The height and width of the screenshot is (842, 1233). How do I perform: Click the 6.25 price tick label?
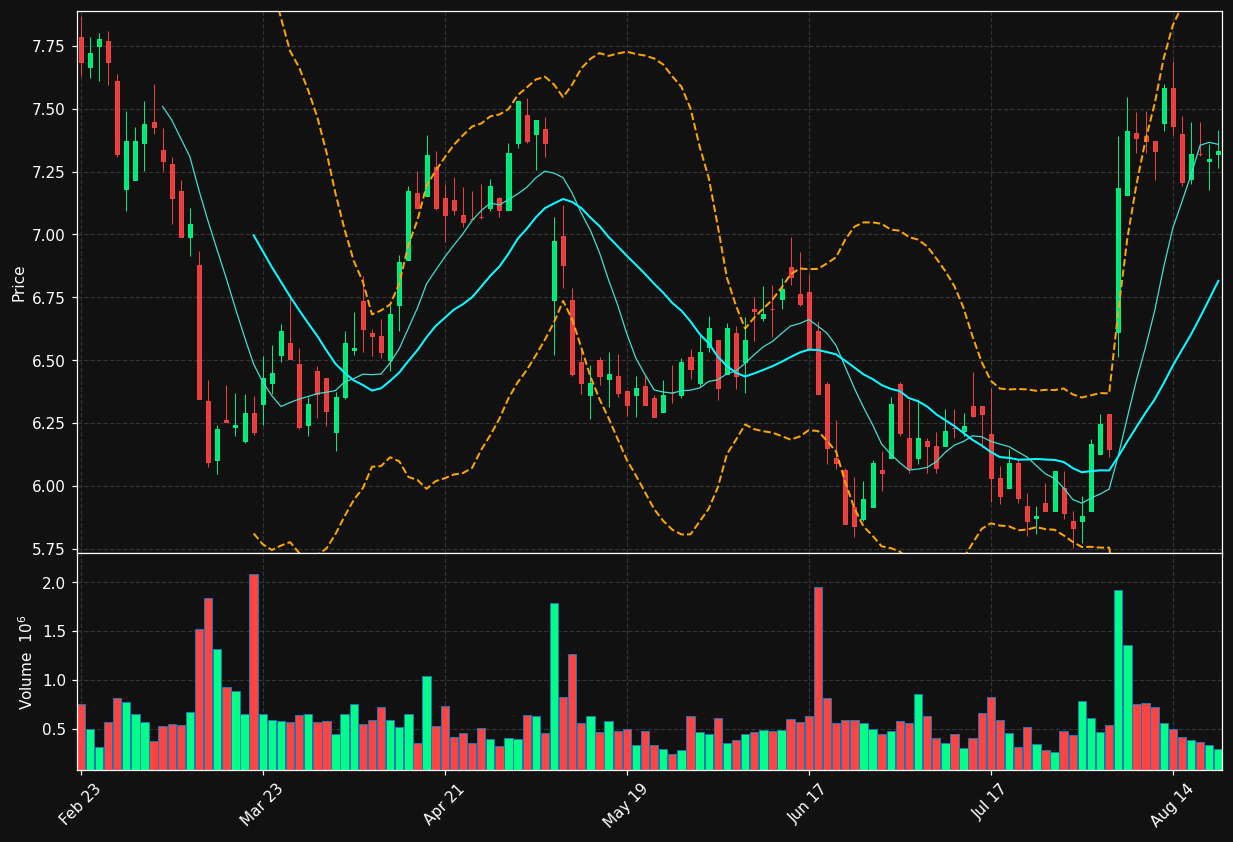(51, 424)
